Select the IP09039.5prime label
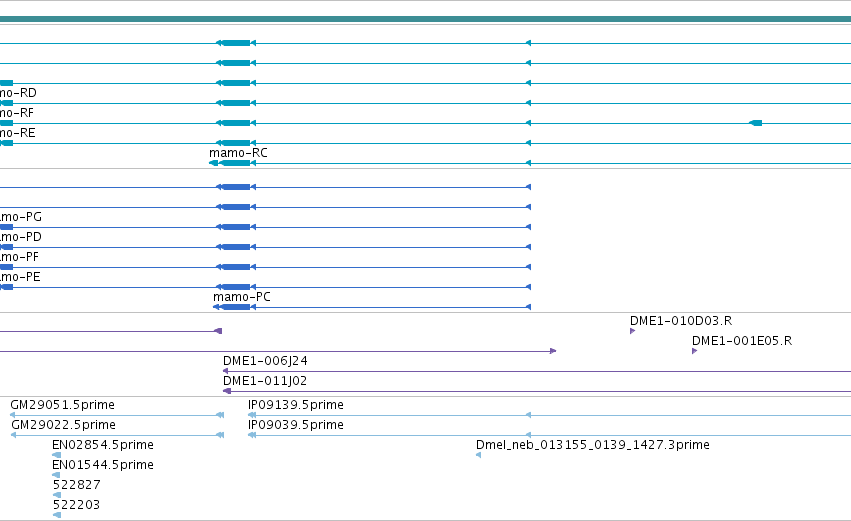The width and height of the screenshot is (851, 521). click(296, 425)
